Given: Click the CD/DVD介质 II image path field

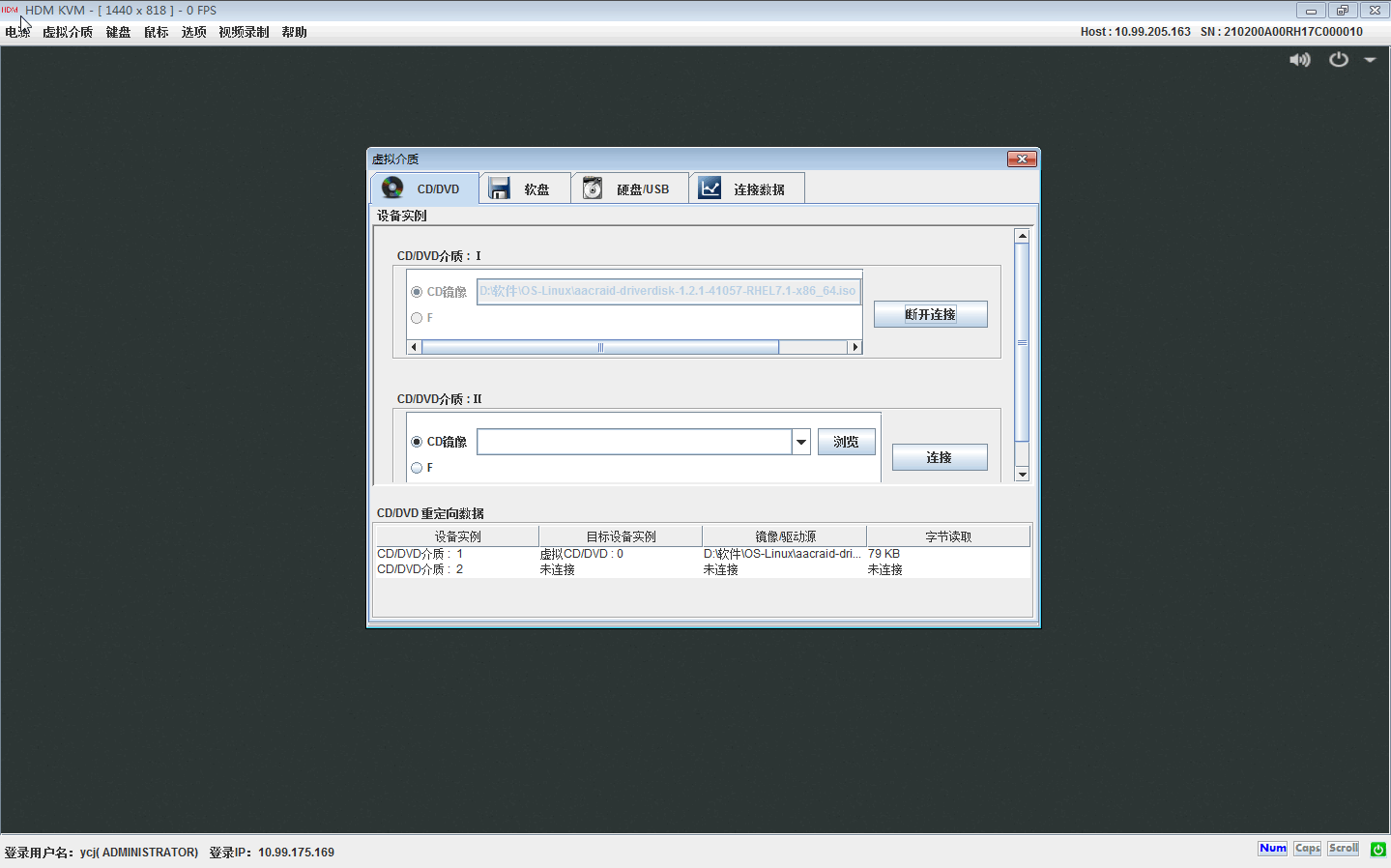Looking at the screenshot, I should 634,442.
